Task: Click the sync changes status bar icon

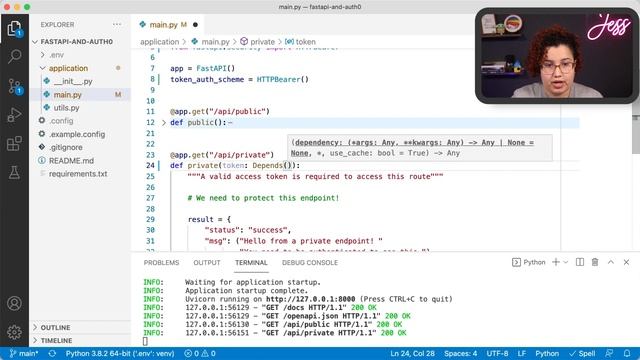Action: click(52, 353)
